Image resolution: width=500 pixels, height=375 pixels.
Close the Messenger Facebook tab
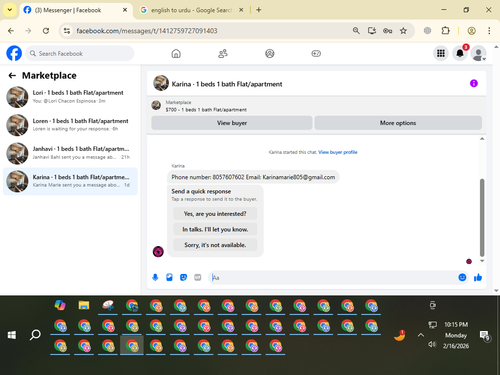(125, 10)
